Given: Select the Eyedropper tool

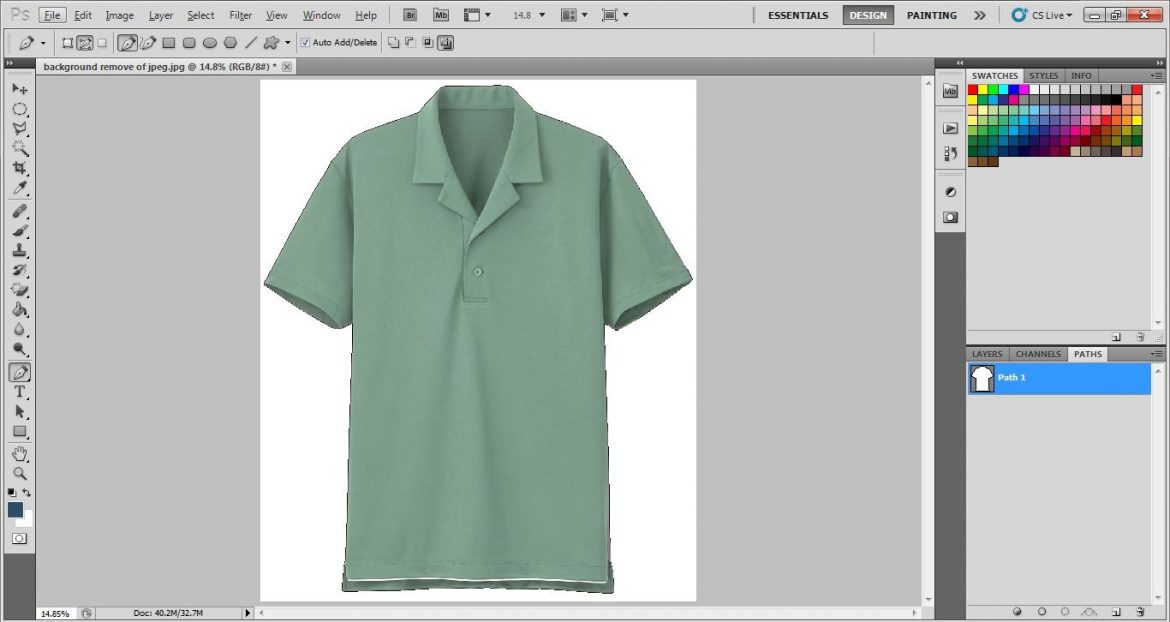Looking at the screenshot, I should (x=19, y=187).
